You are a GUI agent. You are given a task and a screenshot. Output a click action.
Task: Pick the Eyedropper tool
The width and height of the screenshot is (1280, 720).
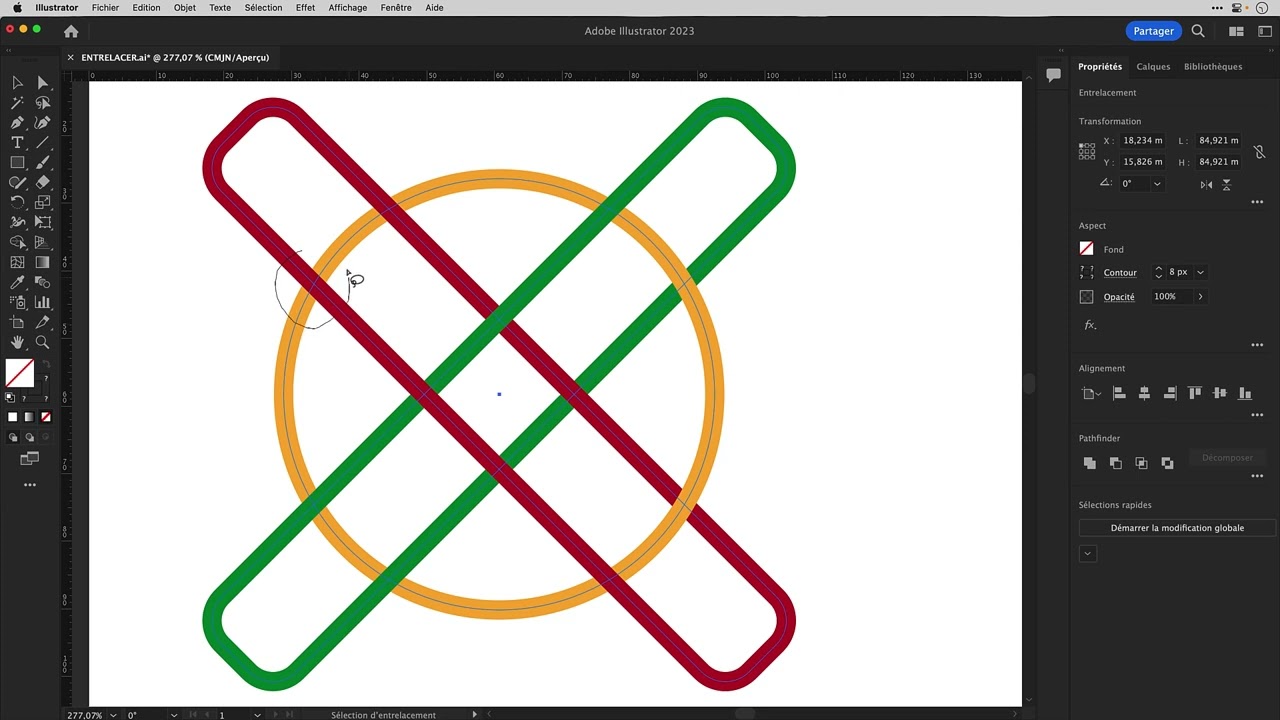pos(17,283)
